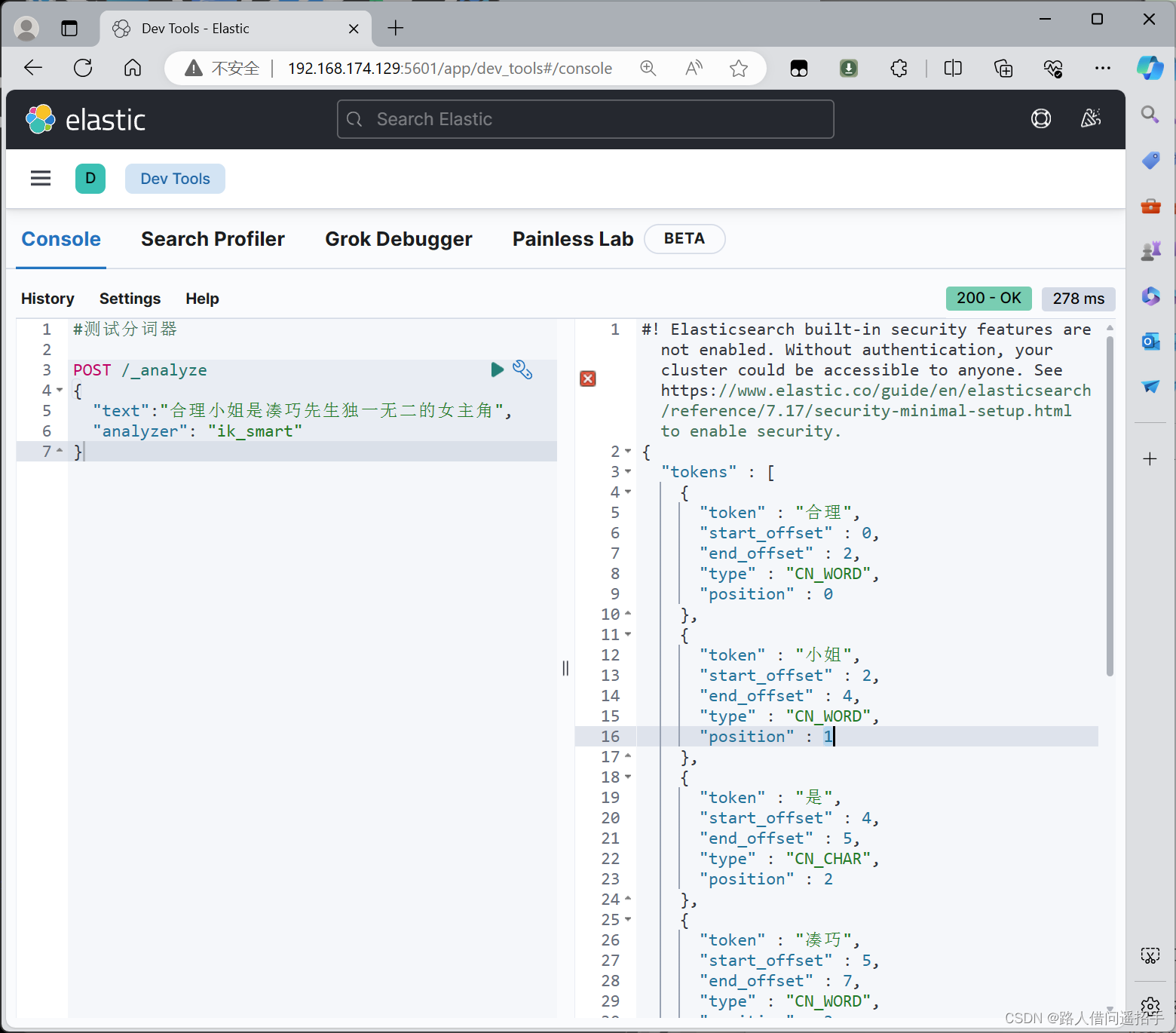
Task: Open the sidebar search icon
Action: (1150, 114)
